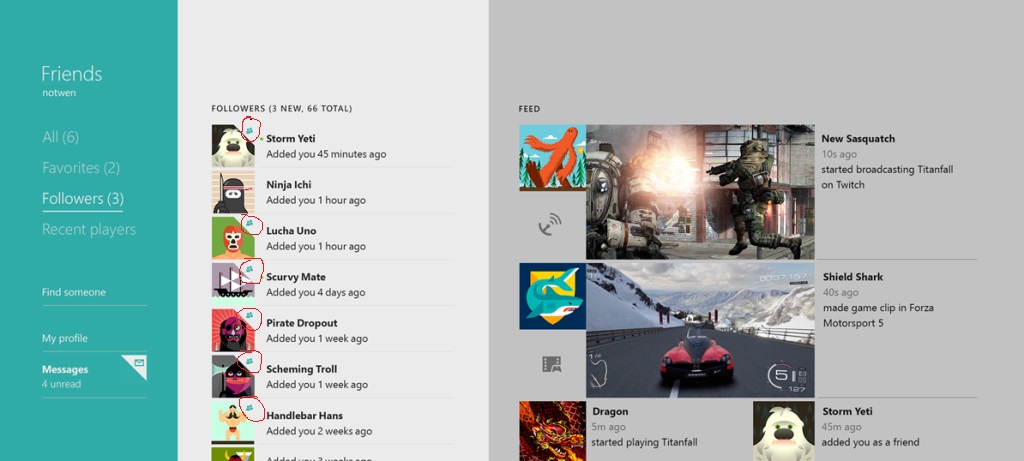Open Shield Shark's avatar in the feed

(x=552, y=296)
